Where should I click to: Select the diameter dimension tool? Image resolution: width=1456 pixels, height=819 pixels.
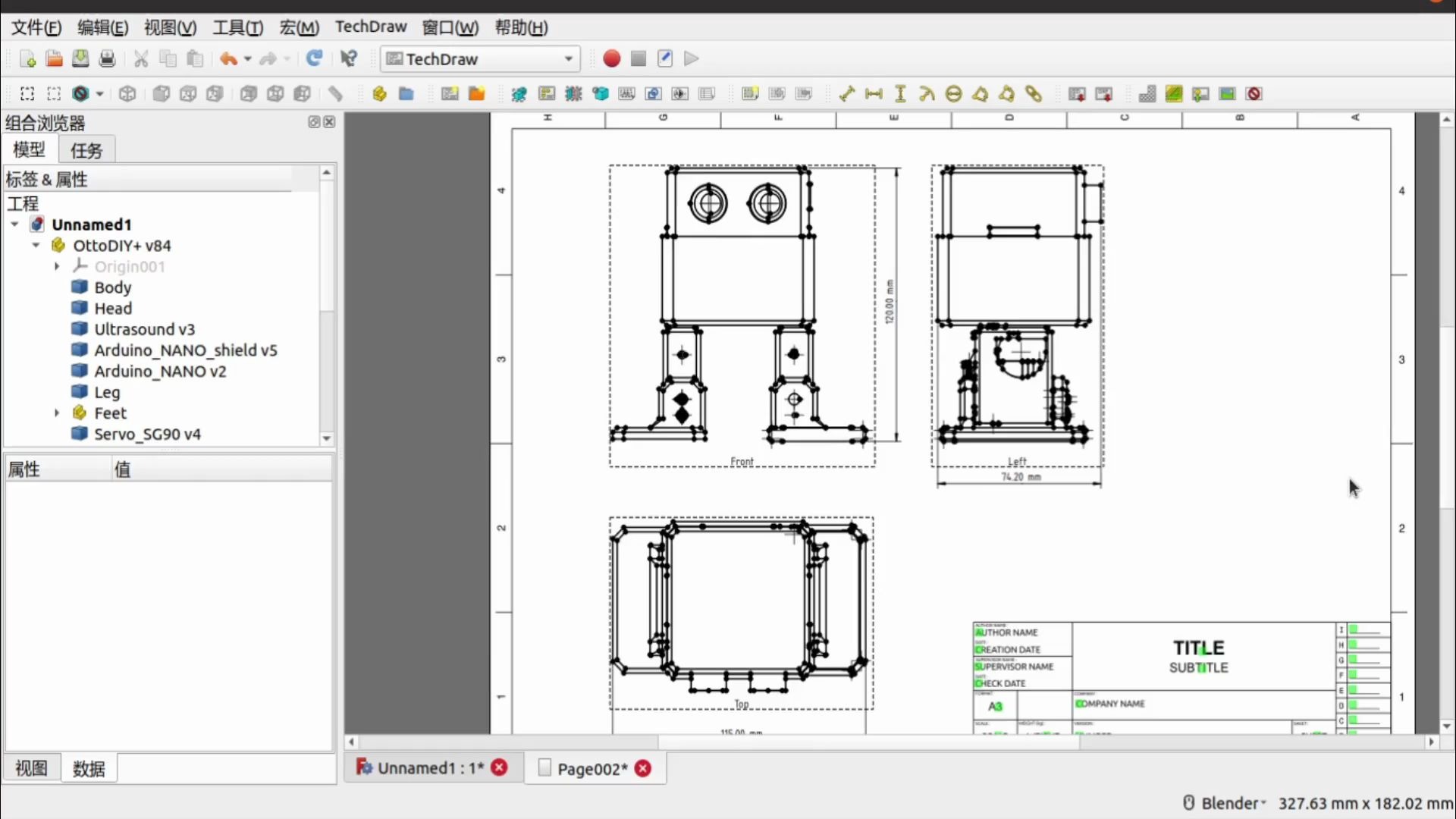click(954, 94)
